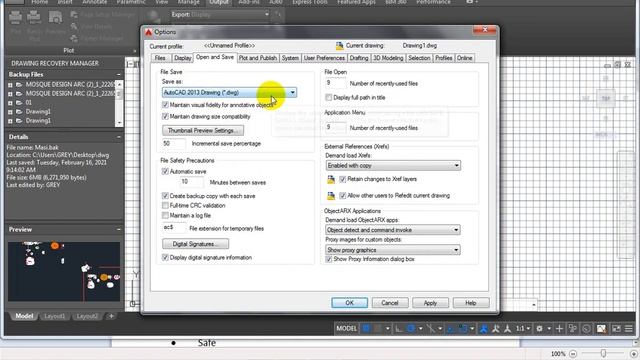Switch to the User Preferences tab
Image resolution: width=640 pixels, height=360 pixels.
[324, 58]
